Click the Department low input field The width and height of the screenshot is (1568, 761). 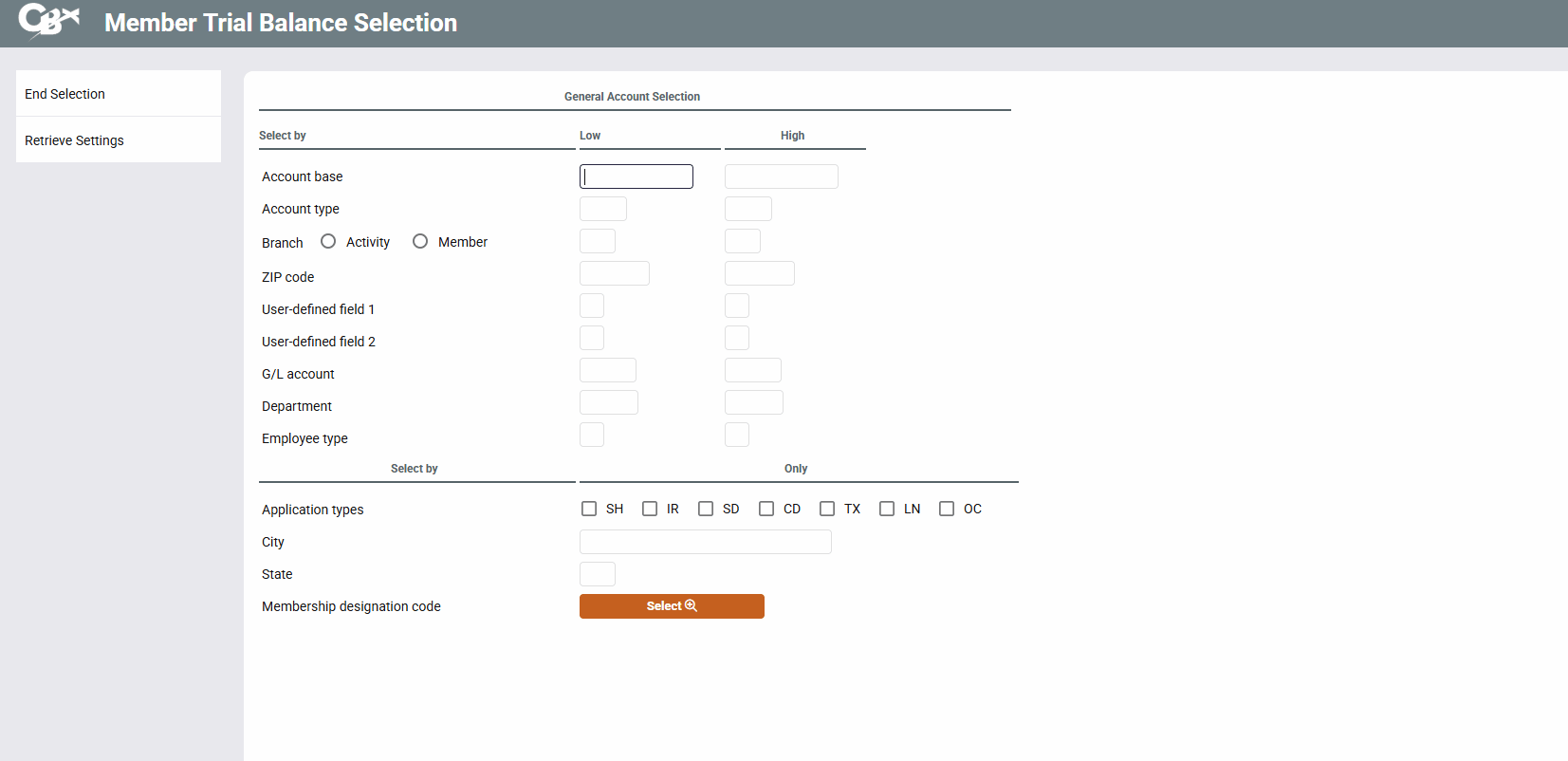609,402
